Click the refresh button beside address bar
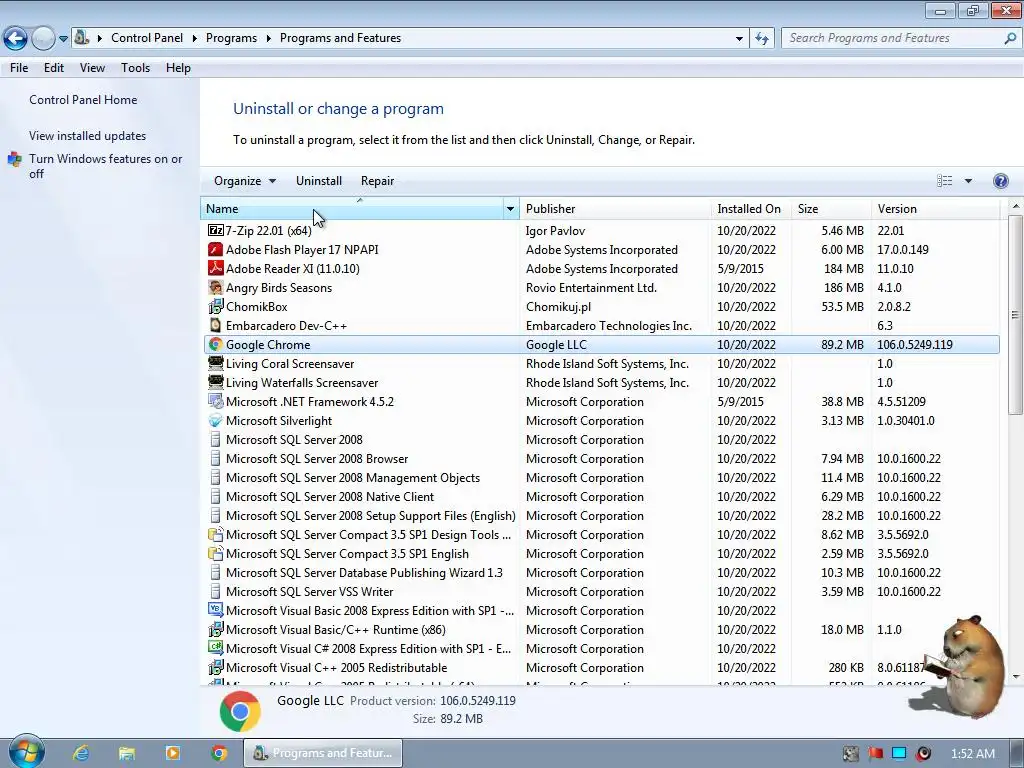 pyautogui.click(x=761, y=38)
